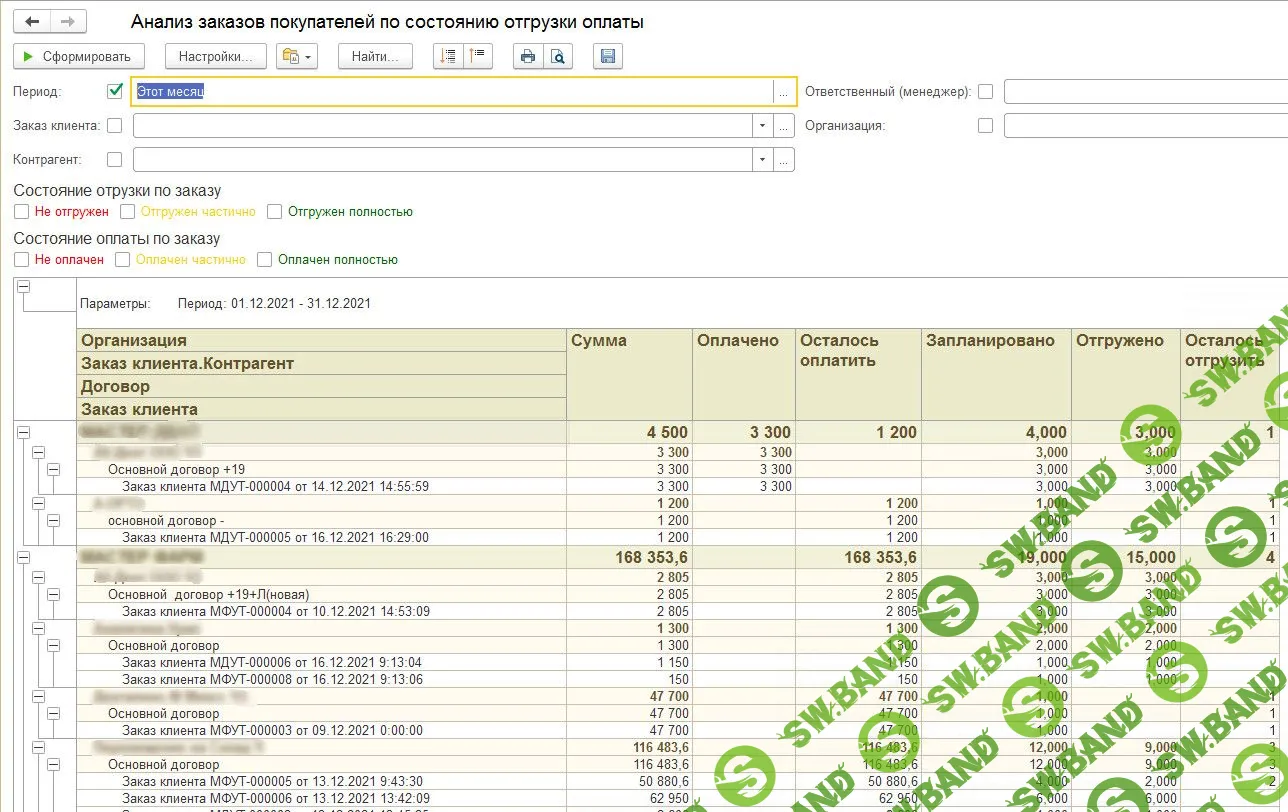The height and width of the screenshot is (812, 1288).
Task: Select the Осталось оплатить column header
Action: [858, 374]
